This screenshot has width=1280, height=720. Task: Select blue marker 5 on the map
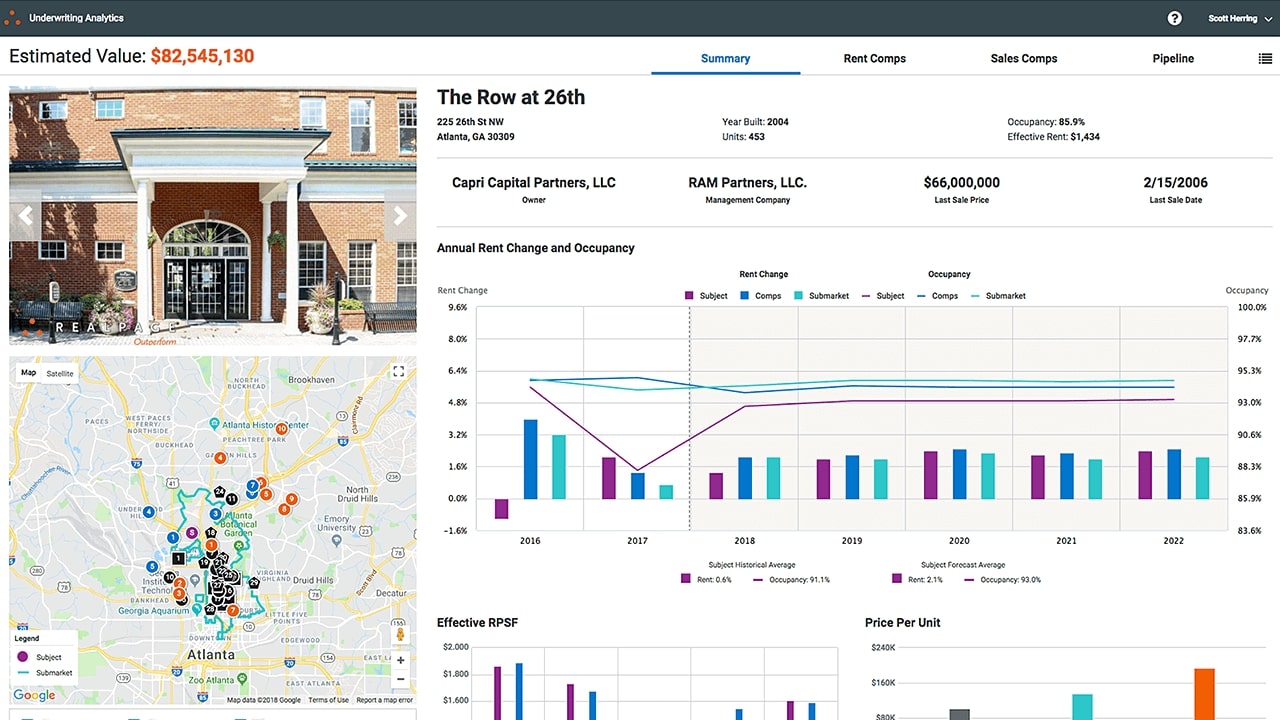(151, 566)
